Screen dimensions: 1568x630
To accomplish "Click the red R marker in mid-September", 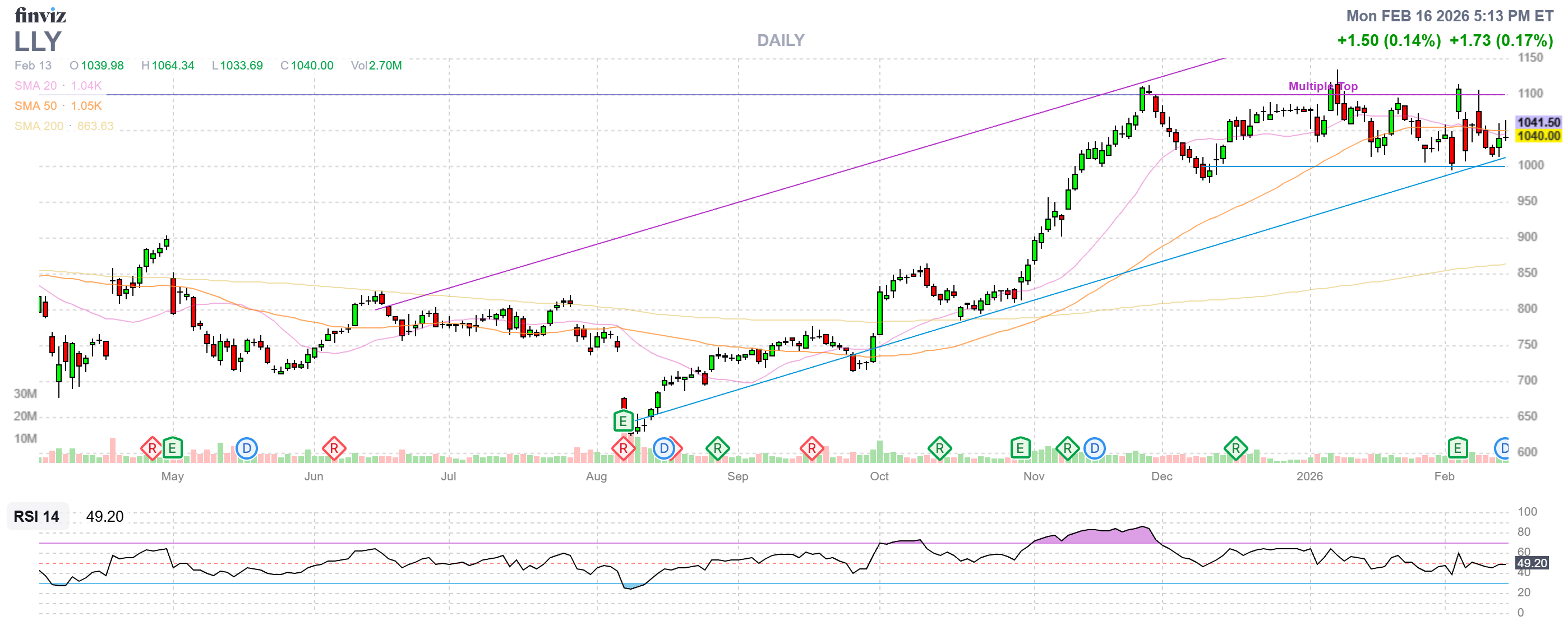I will coord(811,449).
